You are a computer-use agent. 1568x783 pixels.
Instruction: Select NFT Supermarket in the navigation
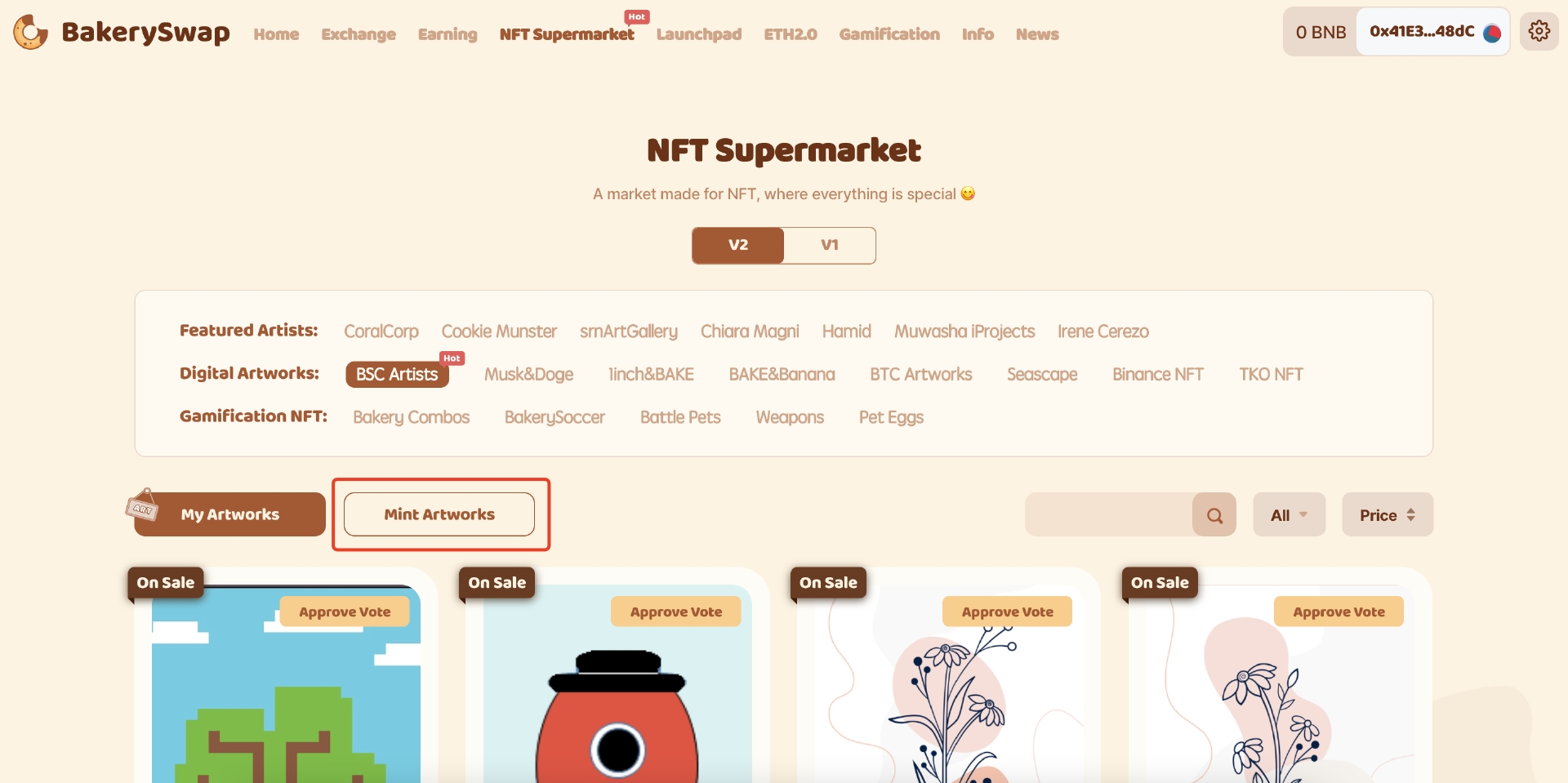[x=567, y=34]
